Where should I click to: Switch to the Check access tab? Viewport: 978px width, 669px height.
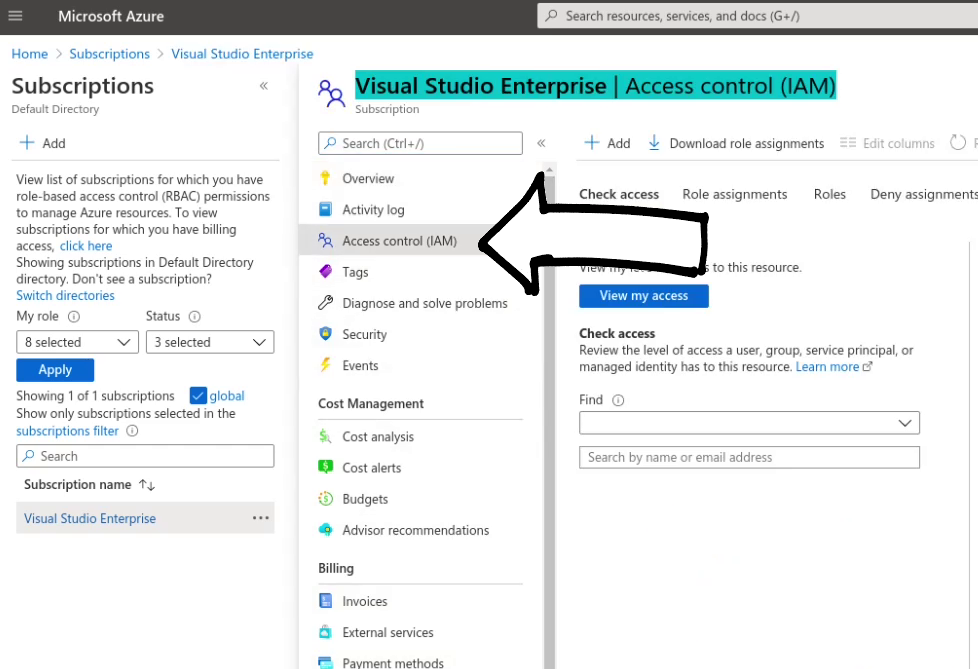(x=619, y=195)
